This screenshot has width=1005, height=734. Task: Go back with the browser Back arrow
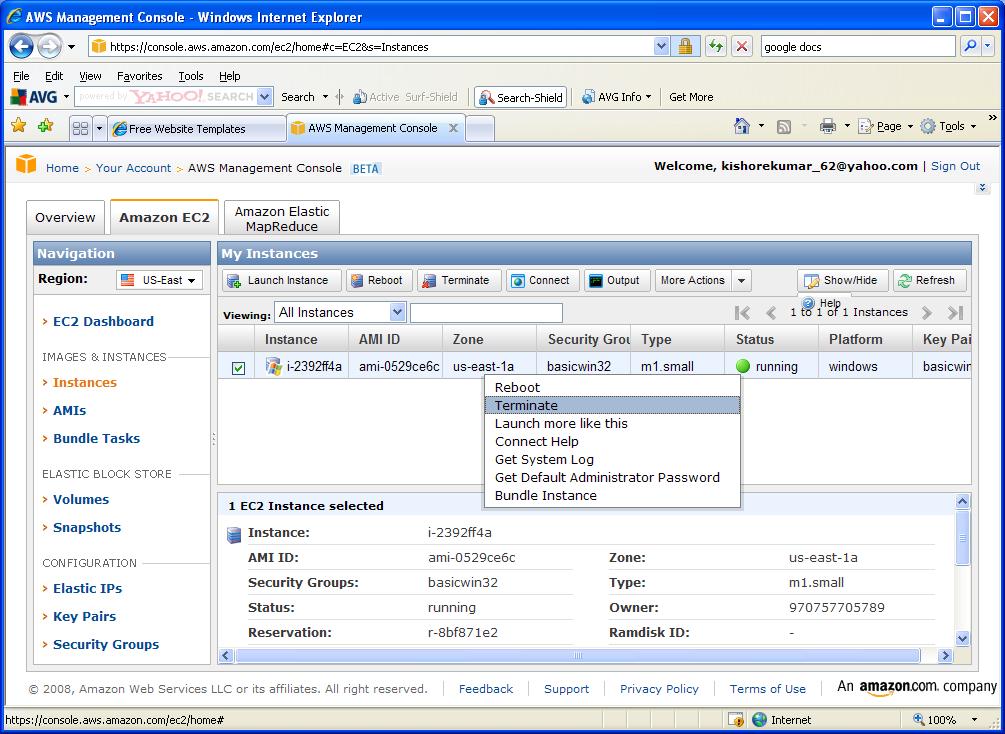21,46
